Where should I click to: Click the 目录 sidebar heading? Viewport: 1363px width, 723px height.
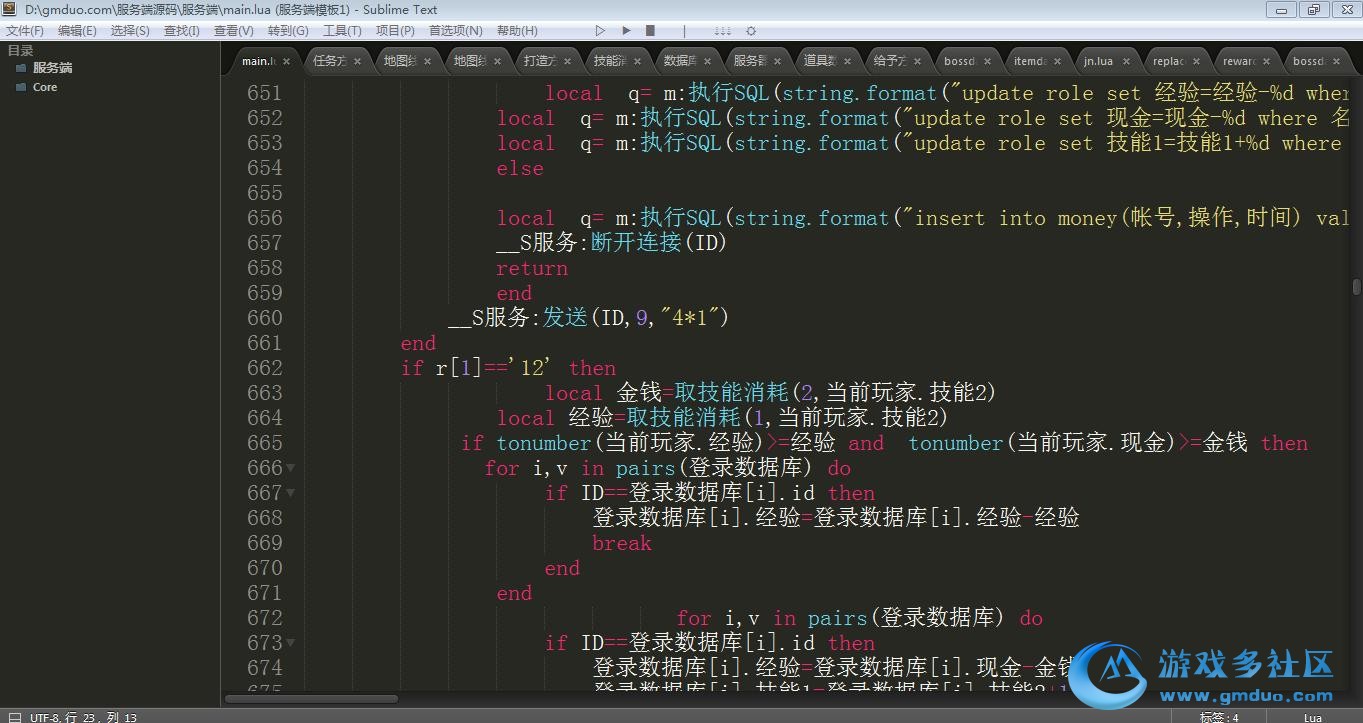pyautogui.click(x=20, y=50)
